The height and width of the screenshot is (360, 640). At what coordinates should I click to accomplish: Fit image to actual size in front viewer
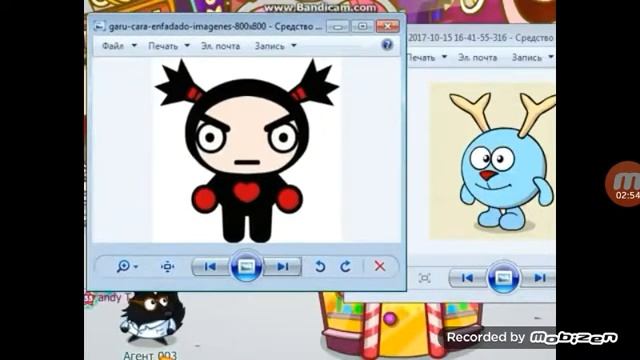(x=167, y=267)
